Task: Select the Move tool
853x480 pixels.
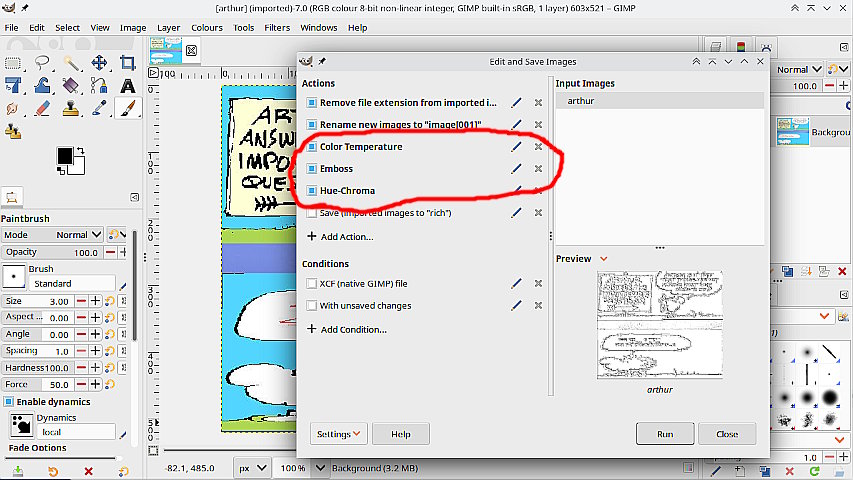Action: (99, 63)
